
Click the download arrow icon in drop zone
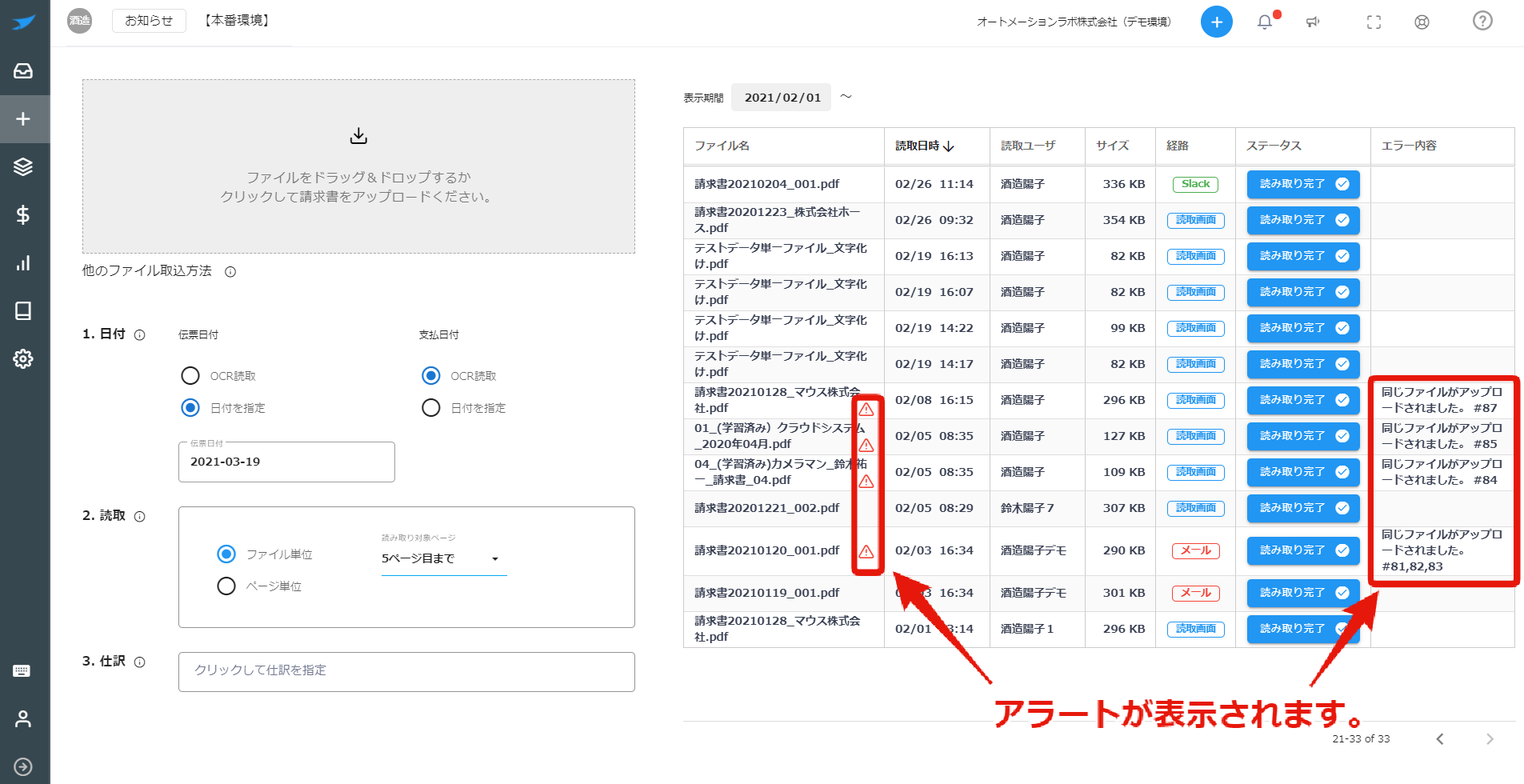[358, 136]
